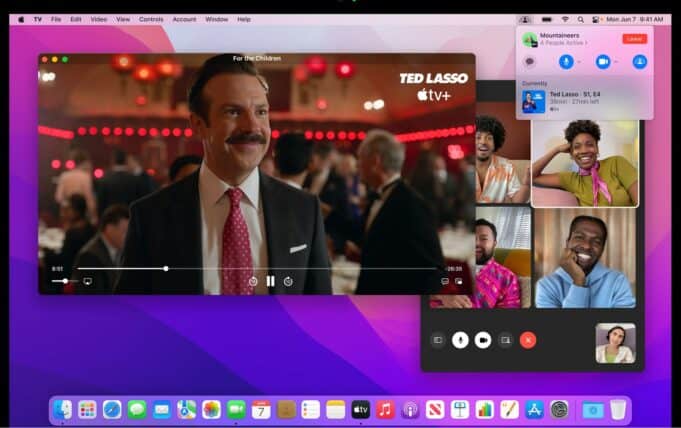This screenshot has width=681, height=428.
Task: Open Messages from the Dock
Action: pos(137,409)
